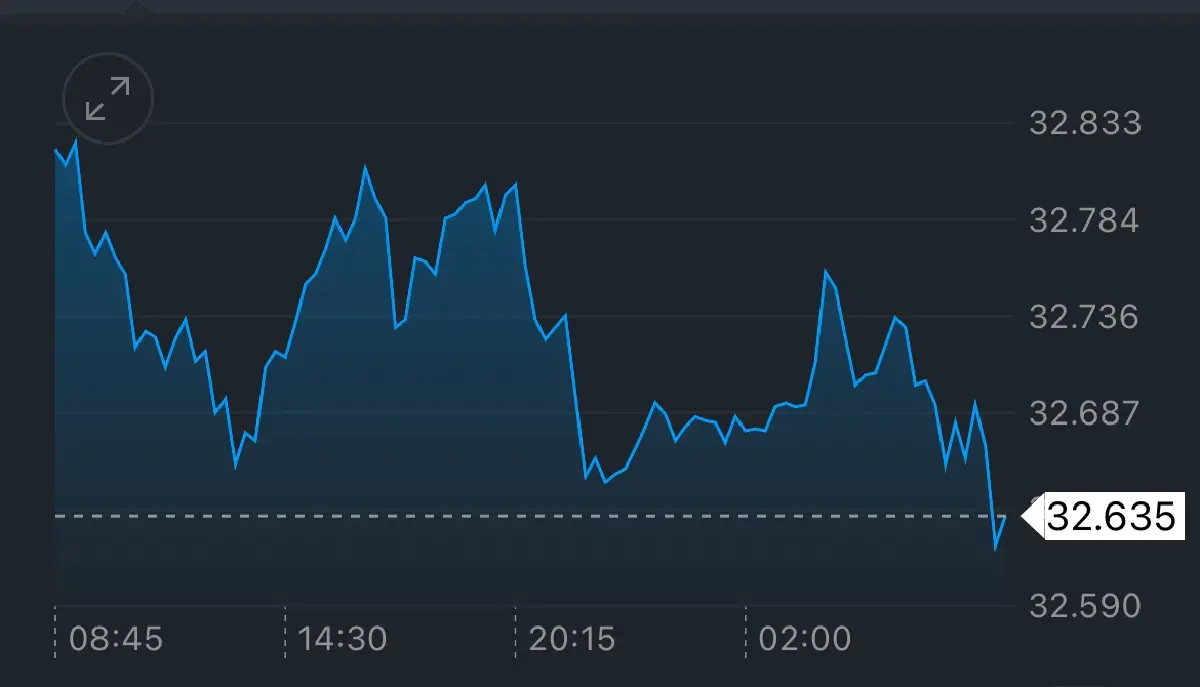
Task: Click the current price tag 32.635
Action: (x=1110, y=517)
